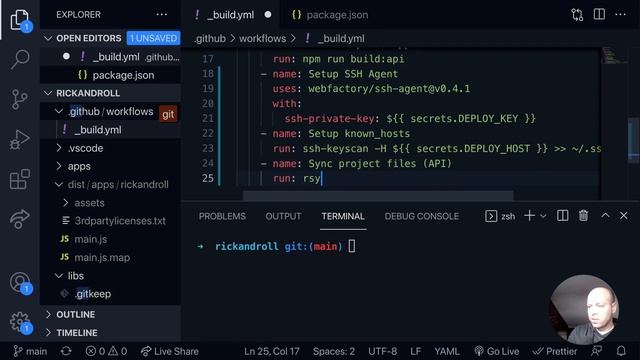
Task: Close the terminal panel
Action: click(624, 216)
